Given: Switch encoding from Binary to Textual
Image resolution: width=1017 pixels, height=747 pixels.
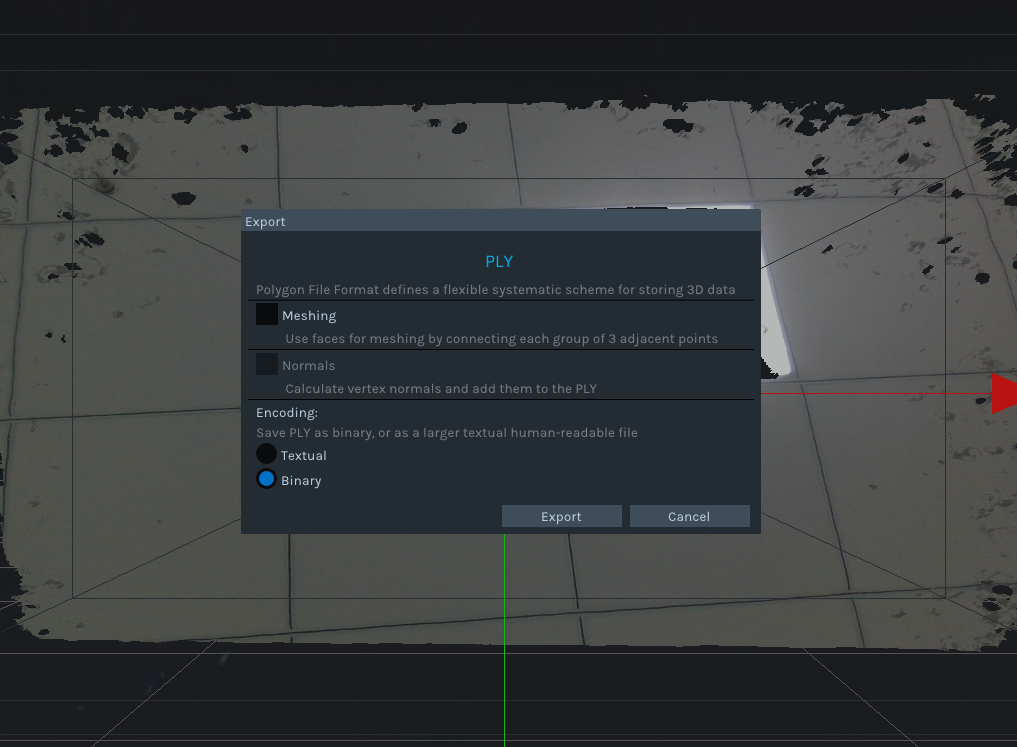Looking at the screenshot, I should pos(266,454).
